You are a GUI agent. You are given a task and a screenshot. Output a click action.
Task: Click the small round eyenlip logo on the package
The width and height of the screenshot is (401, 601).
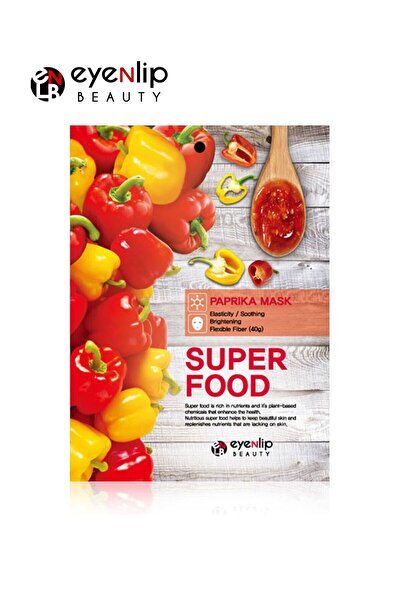point(219,448)
